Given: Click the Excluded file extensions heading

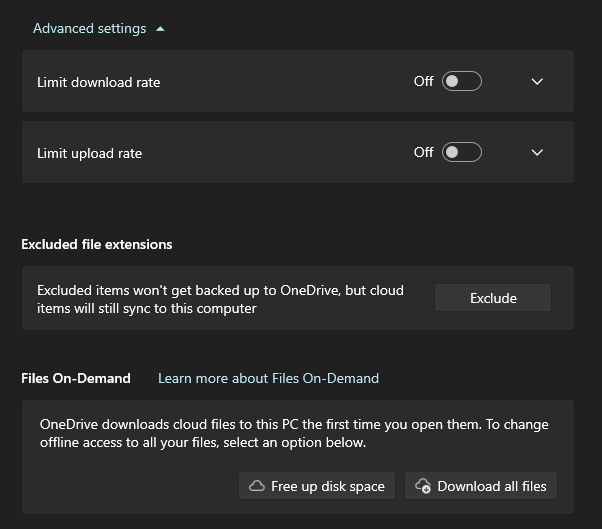Looking at the screenshot, I should tap(97, 244).
